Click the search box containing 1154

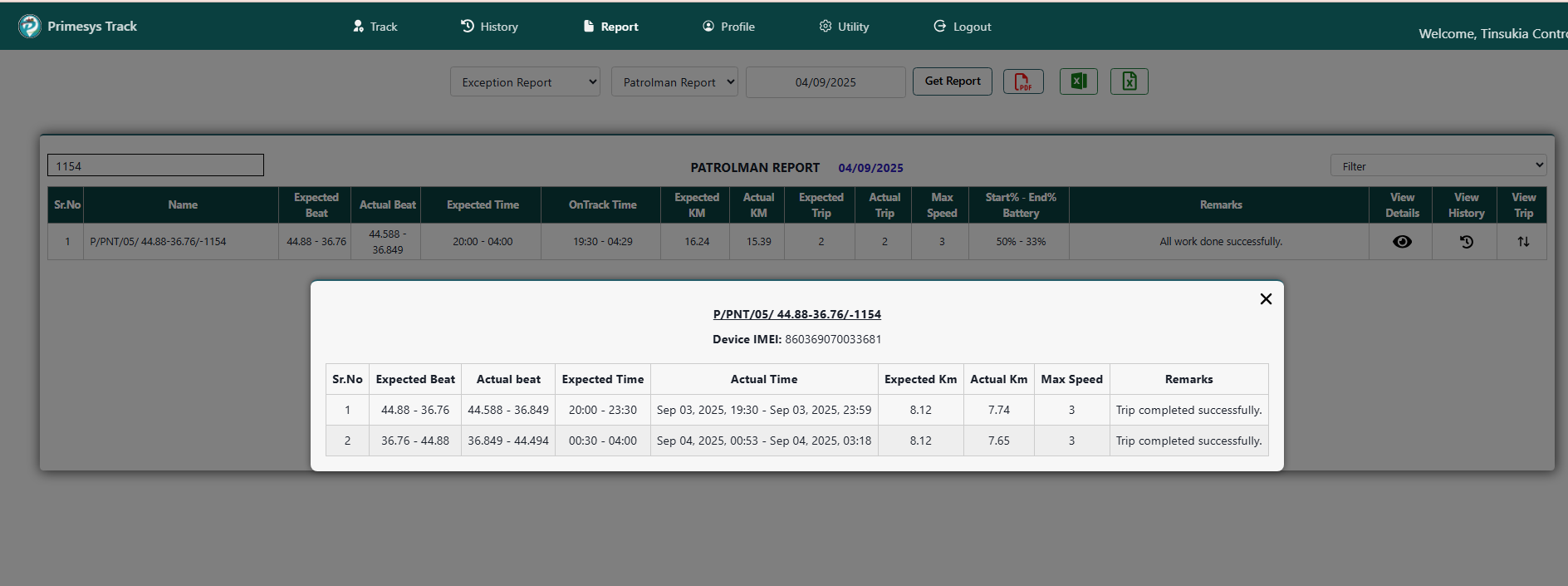click(x=155, y=165)
